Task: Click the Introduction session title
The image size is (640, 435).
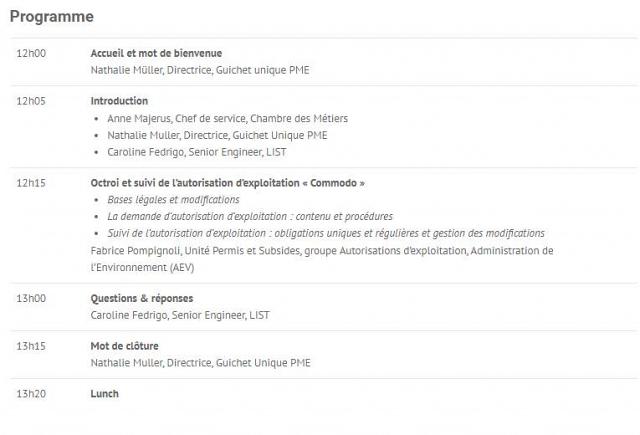Action: click(x=119, y=101)
